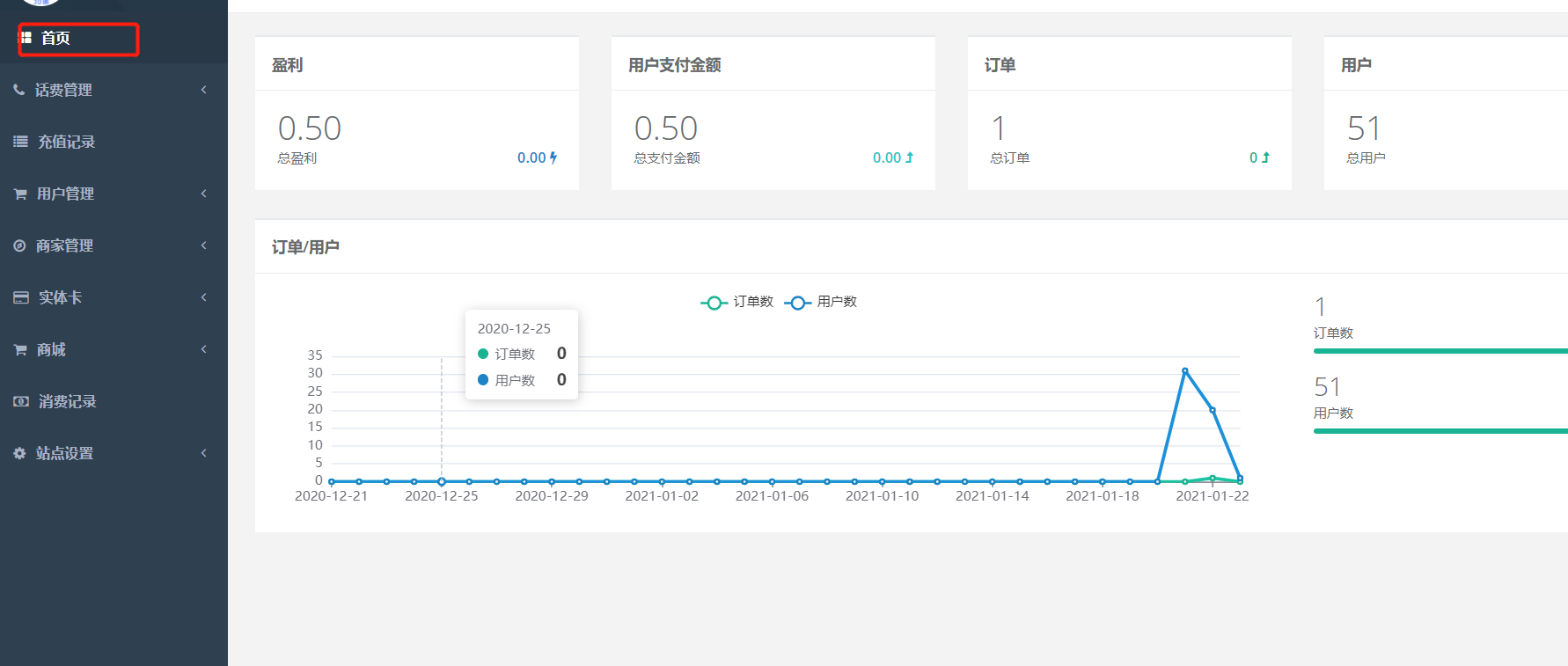Open the 实体卡 menu
Image resolution: width=1568 pixels, height=666 pixels.
click(x=114, y=297)
